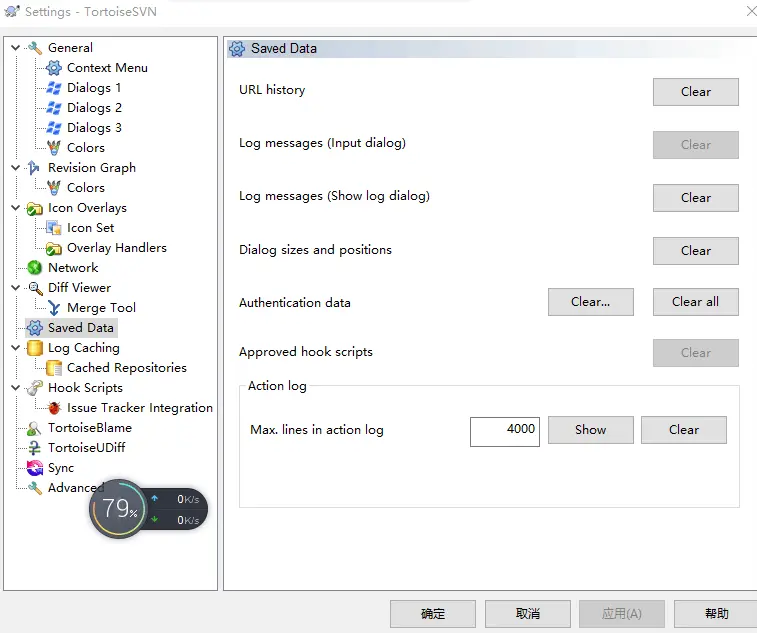Image resolution: width=757 pixels, height=633 pixels.
Task: Click the Merge Tool icon
Action: tap(54, 308)
